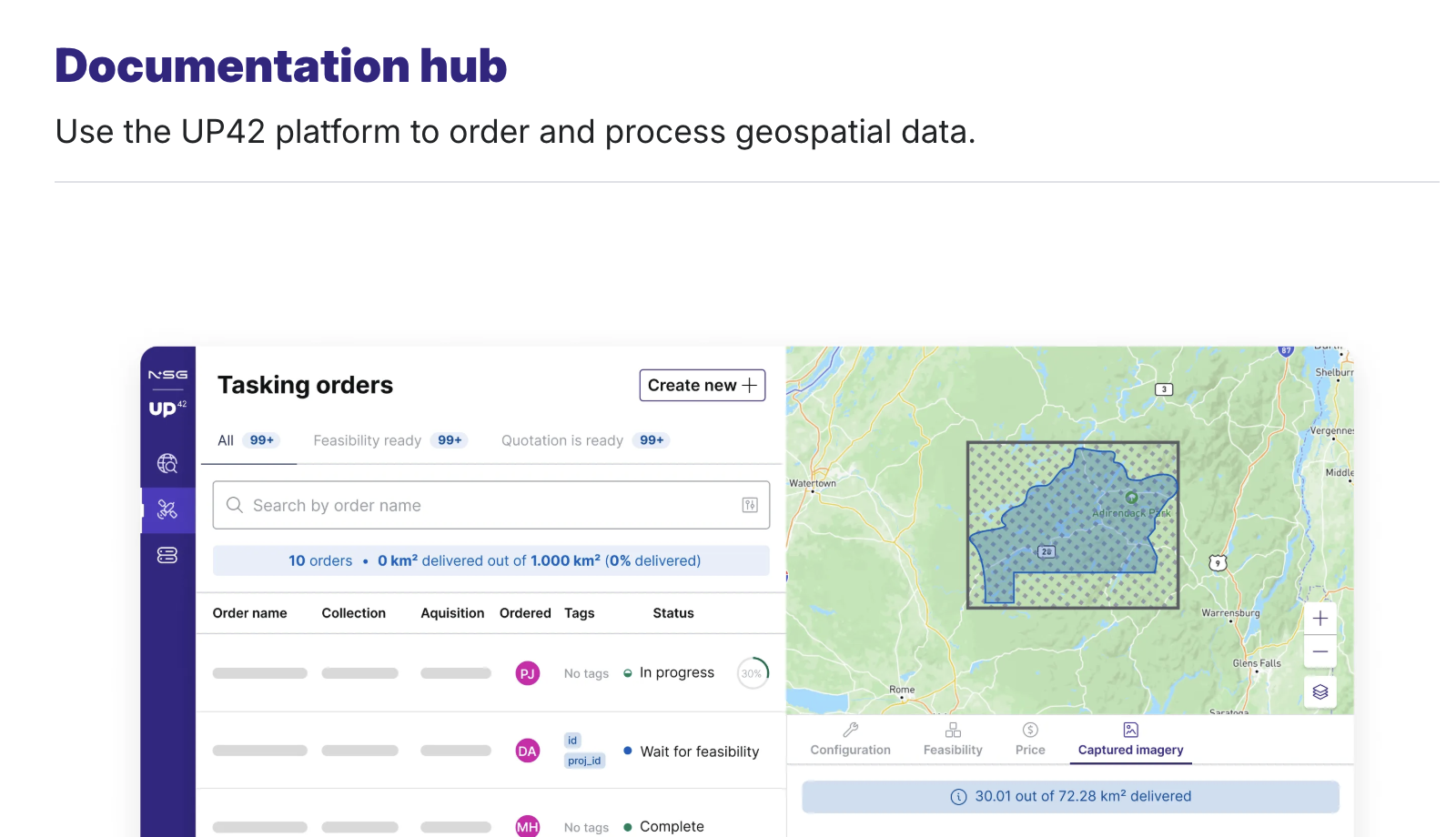The width and height of the screenshot is (1456, 837).
Task: Click the Complete status
Action: [x=663, y=826]
